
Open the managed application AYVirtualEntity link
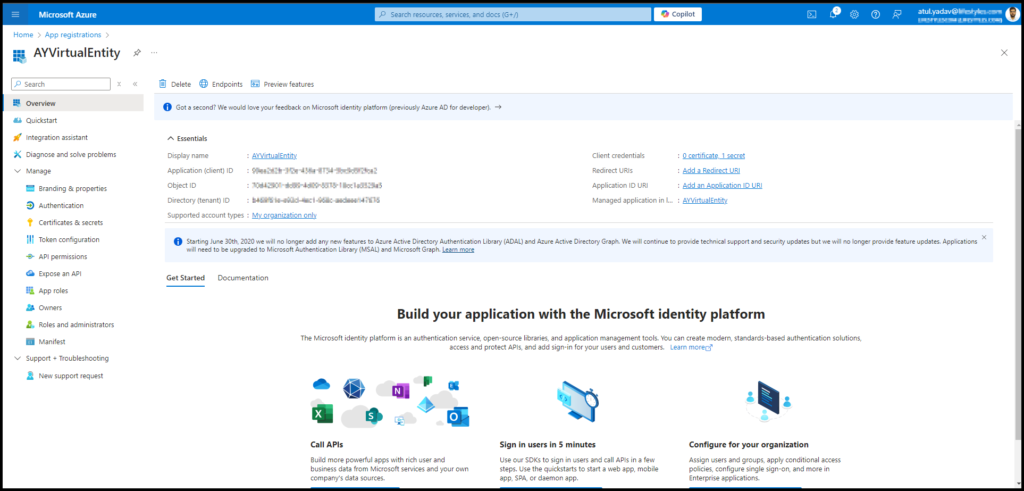click(x=705, y=200)
